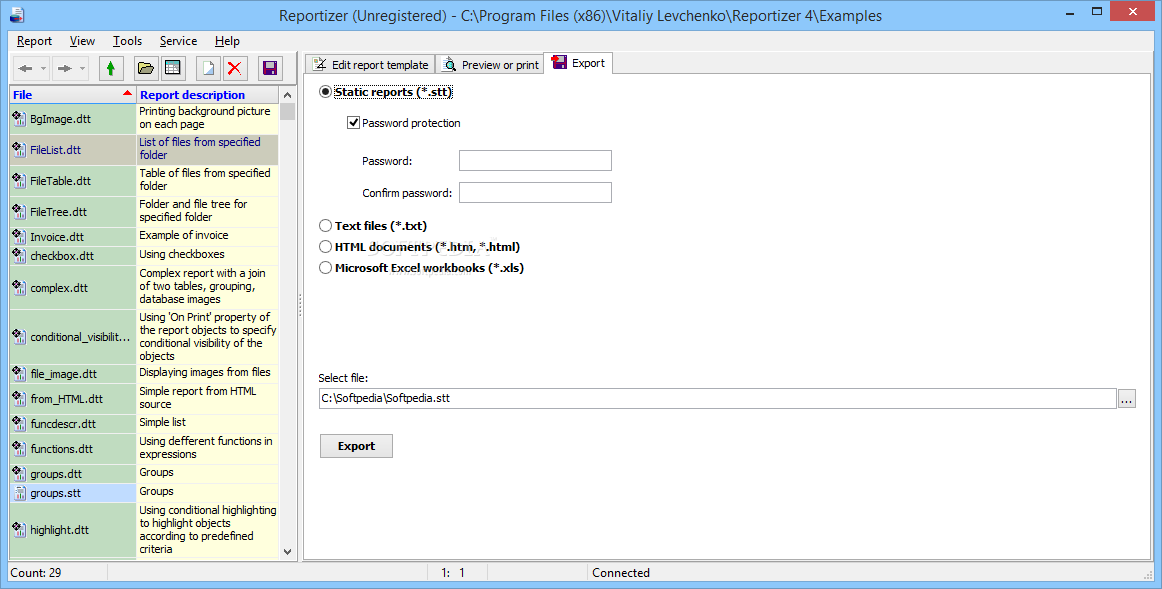Image resolution: width=1162 pixels, height=589 pixels.
Task: Click the Export button
Action: click(356, 446)
